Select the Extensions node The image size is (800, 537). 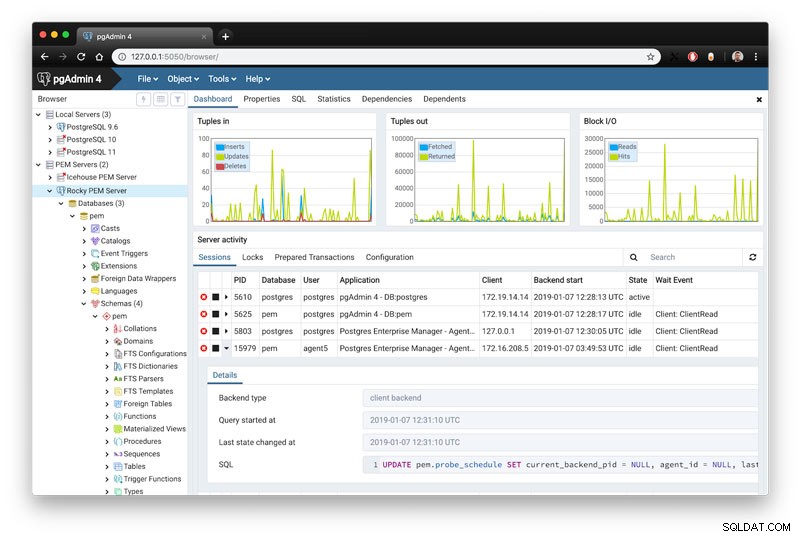(x=118, y=266)
